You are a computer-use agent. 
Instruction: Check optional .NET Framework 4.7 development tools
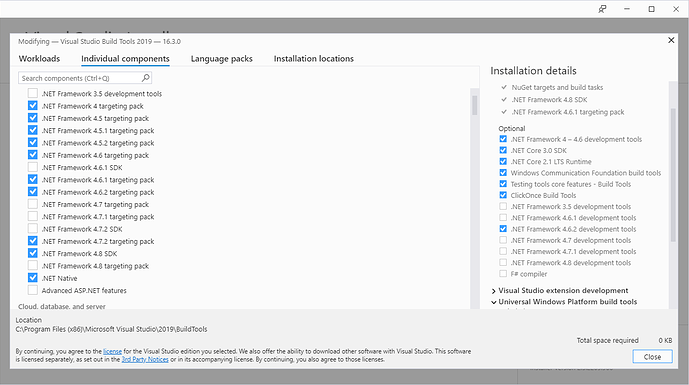point(503,240)
